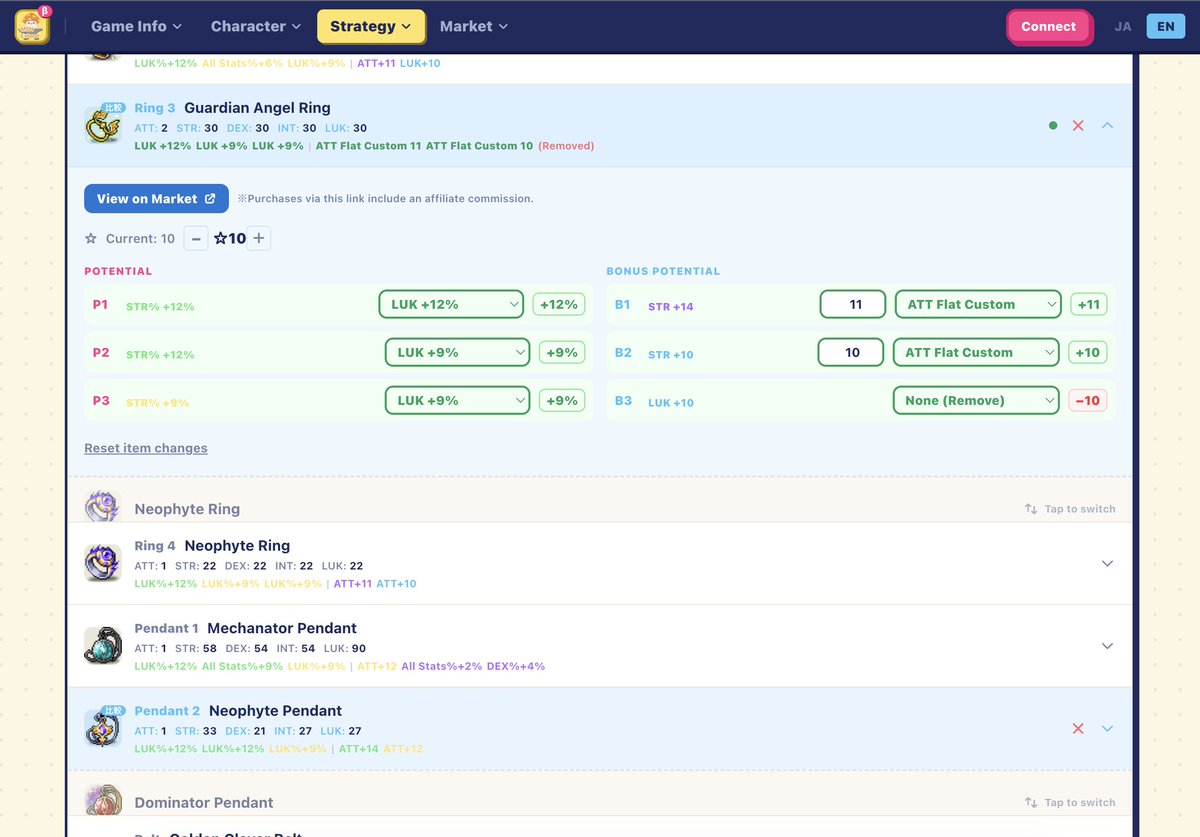Click the Mechanator Pendant item icon
This screenshot has width=1200, height=837.
point(104,645)
